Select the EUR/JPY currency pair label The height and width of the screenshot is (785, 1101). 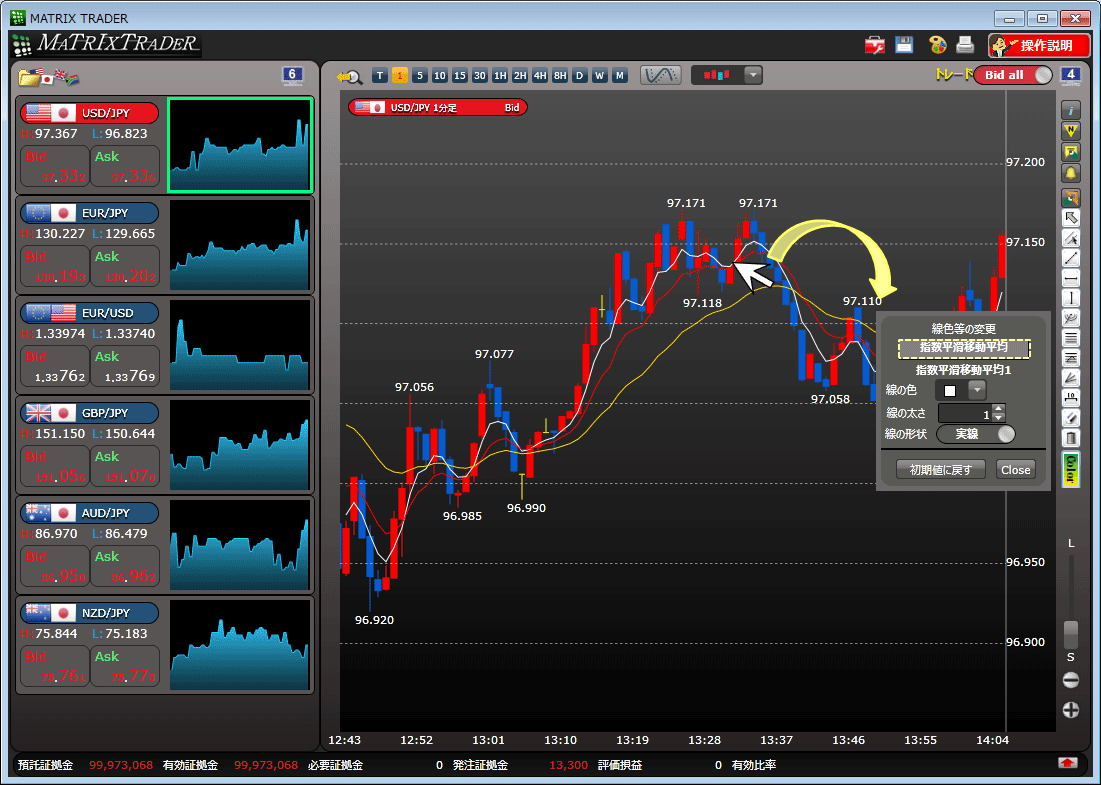point(89,213)
